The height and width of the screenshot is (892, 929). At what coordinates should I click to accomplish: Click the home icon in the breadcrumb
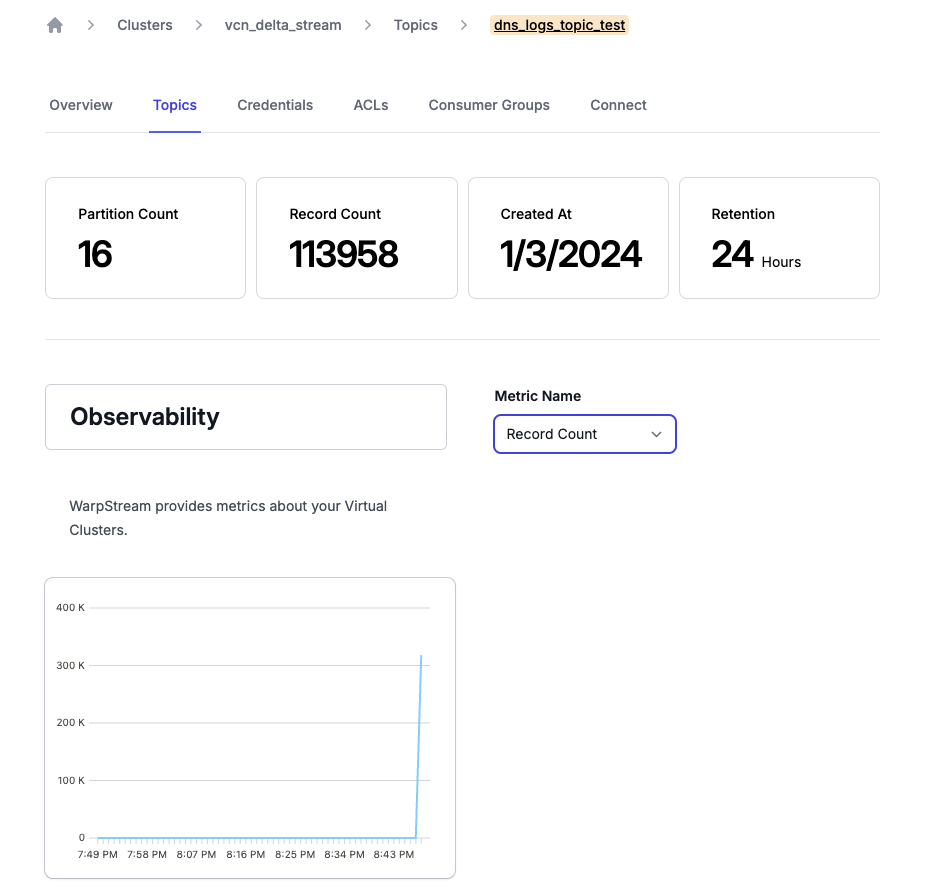pyautogui.click(x=55, y=25)
